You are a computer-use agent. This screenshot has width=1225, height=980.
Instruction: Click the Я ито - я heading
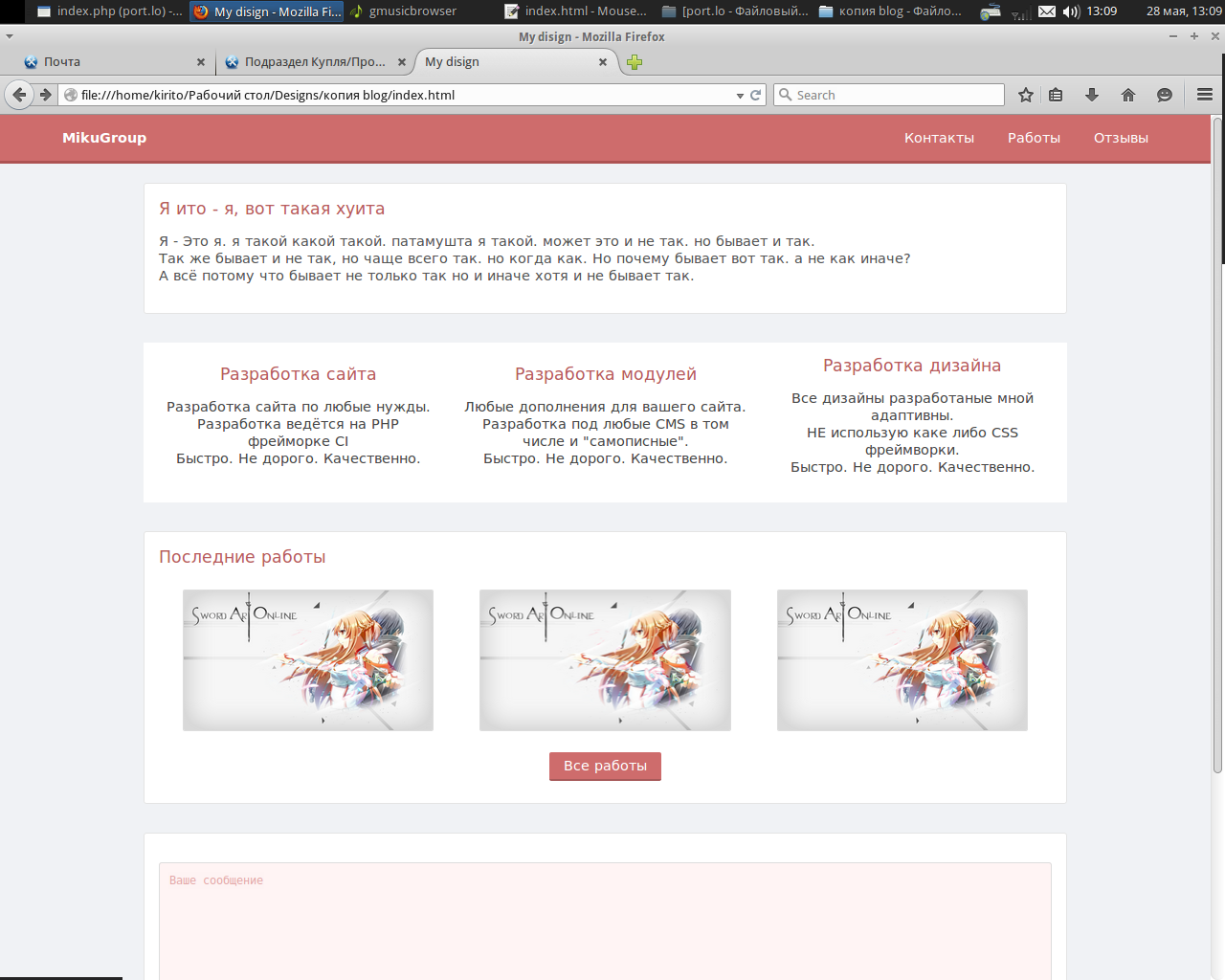click(x=272, y=209)
